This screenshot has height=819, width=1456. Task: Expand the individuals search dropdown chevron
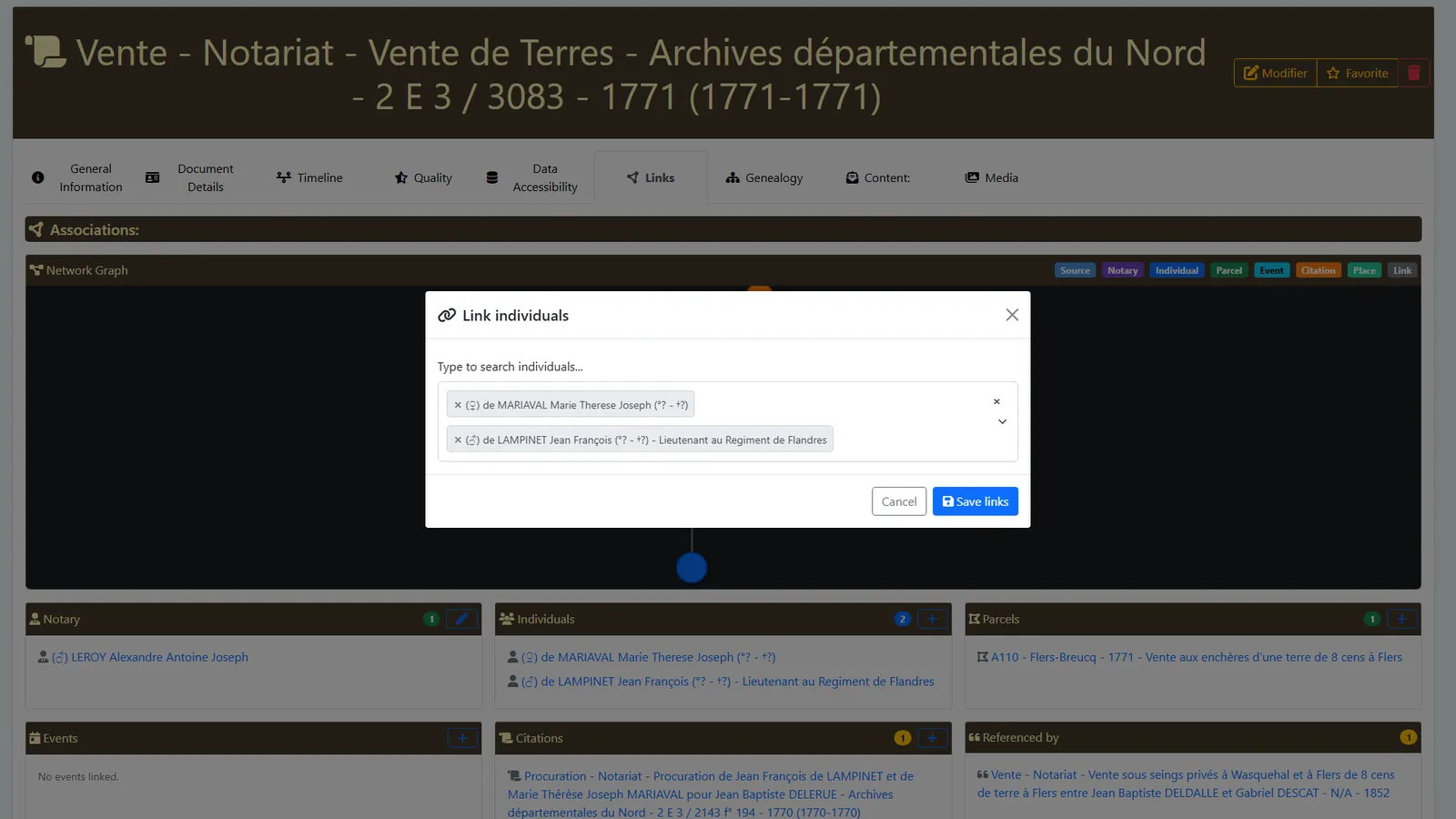pos(1002,421)
